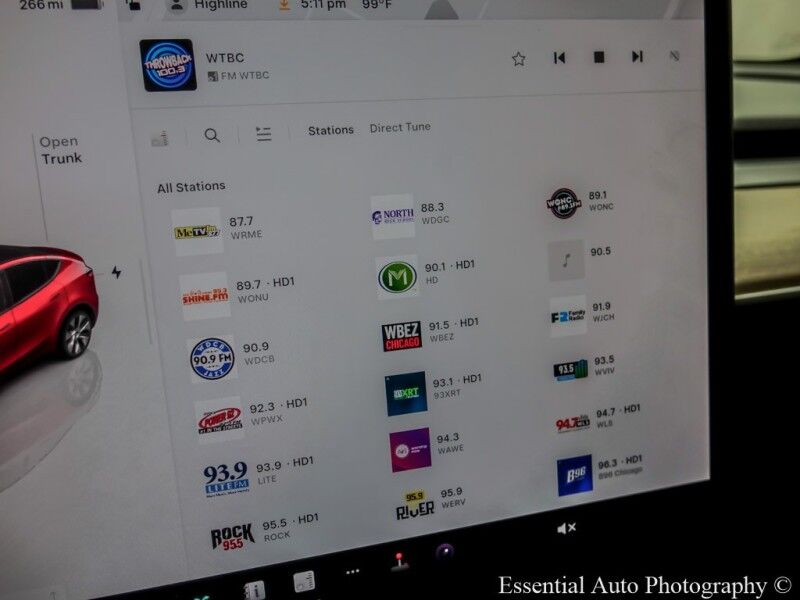Select the WDCB 90.9 FM Jazz logo
Image resolution: width=800 pixels, height=600 pixels.
tap(212, 359)
